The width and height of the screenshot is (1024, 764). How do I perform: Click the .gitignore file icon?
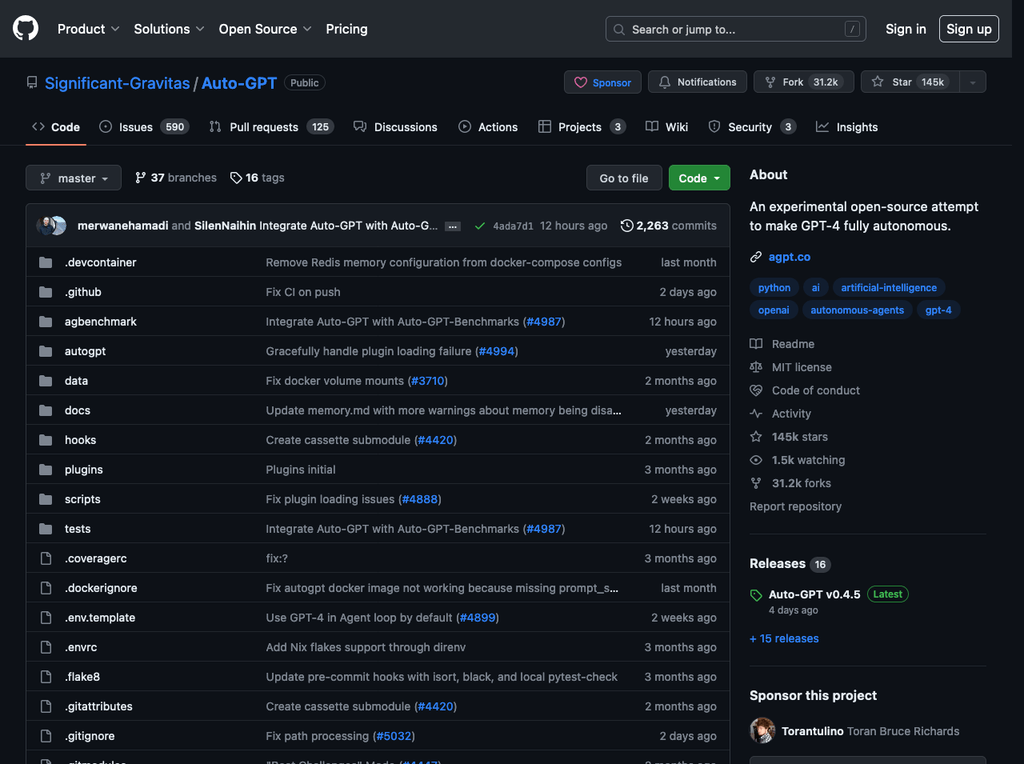[x=46, y=736]
